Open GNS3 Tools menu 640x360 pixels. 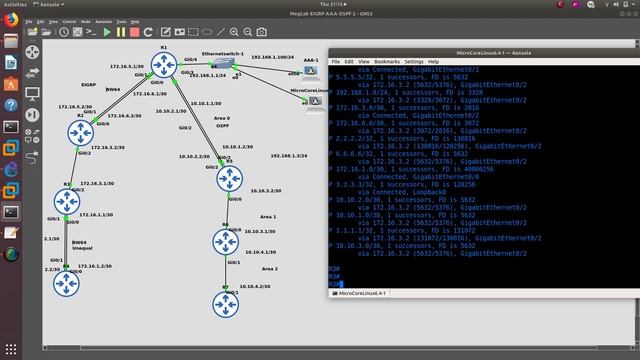click(122, 22)
